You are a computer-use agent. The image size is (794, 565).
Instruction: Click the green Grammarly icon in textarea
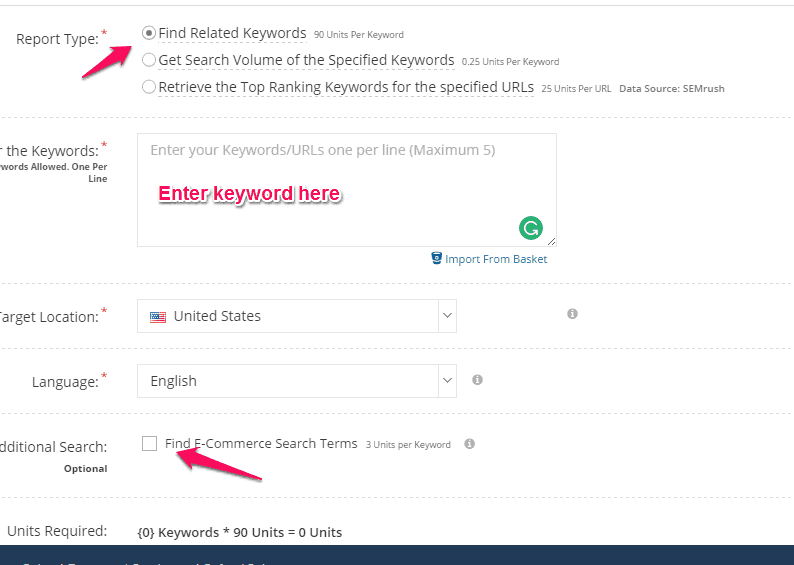click(531, 228)
